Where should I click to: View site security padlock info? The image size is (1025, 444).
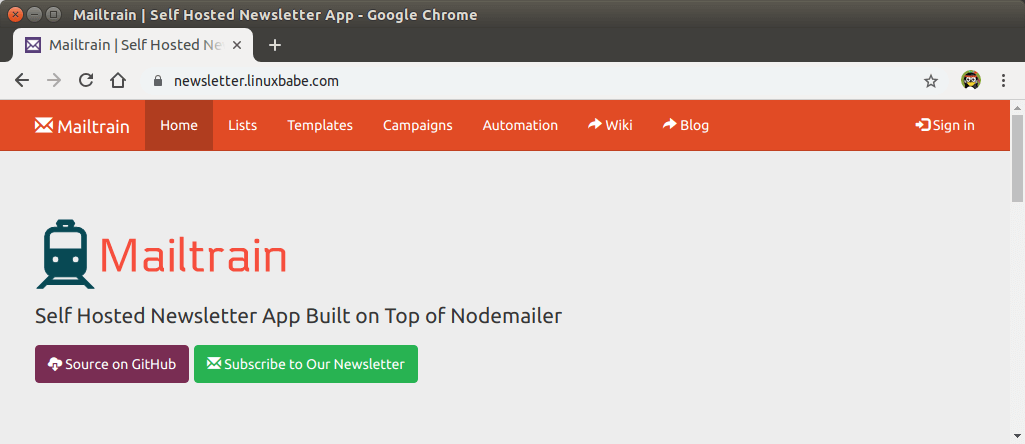157,81
